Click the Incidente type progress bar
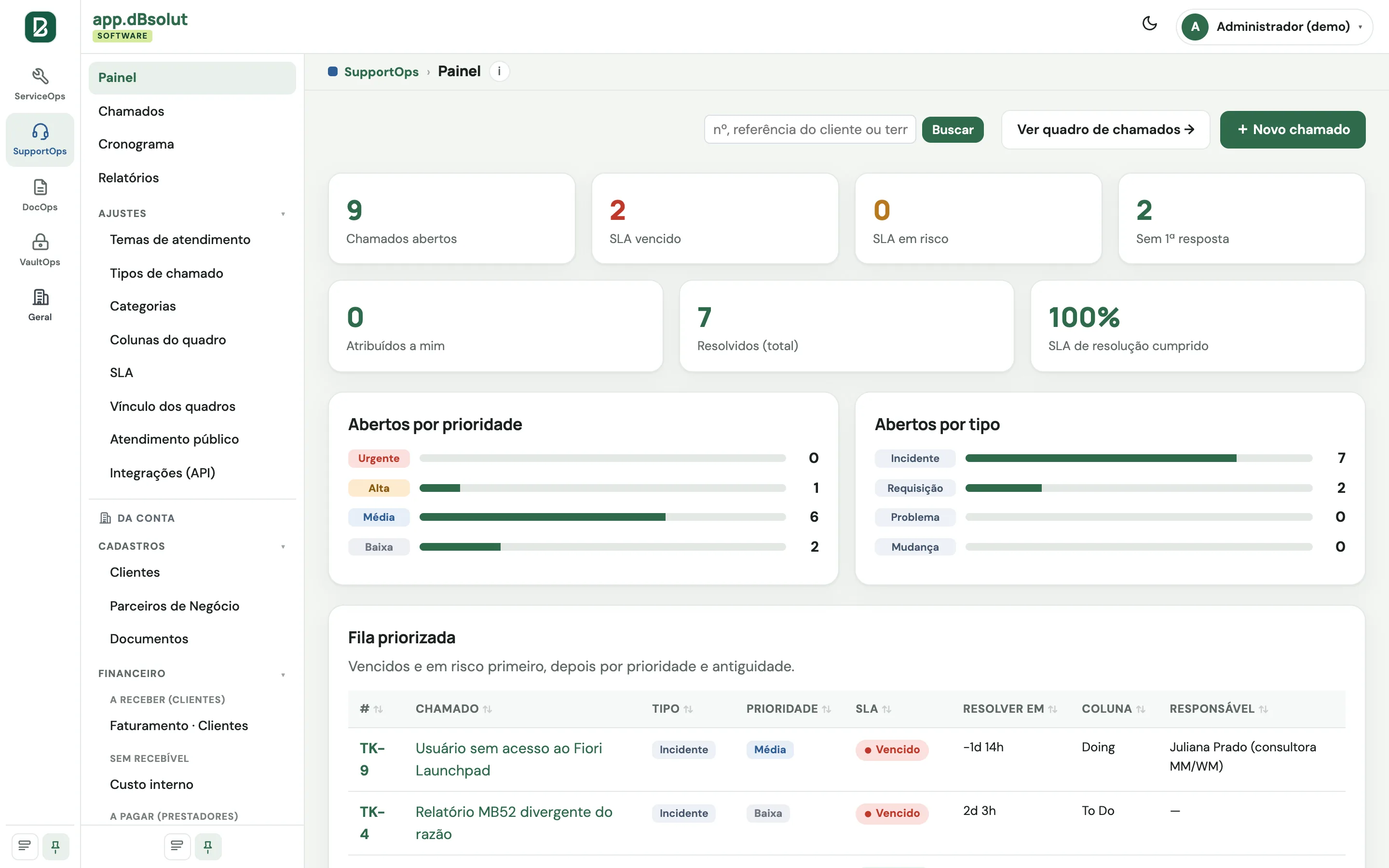Viewport: 1389px width, 868px height. [1138, 458]
